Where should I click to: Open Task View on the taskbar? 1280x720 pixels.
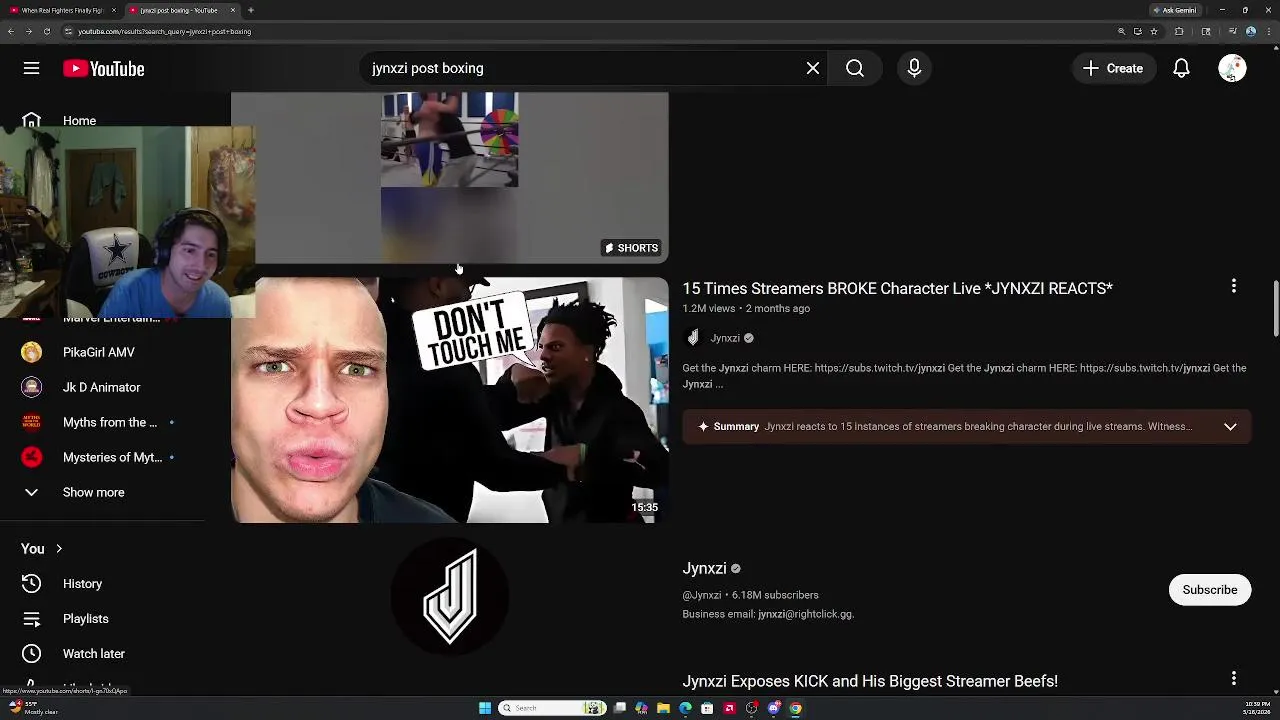tap(620, 708)
